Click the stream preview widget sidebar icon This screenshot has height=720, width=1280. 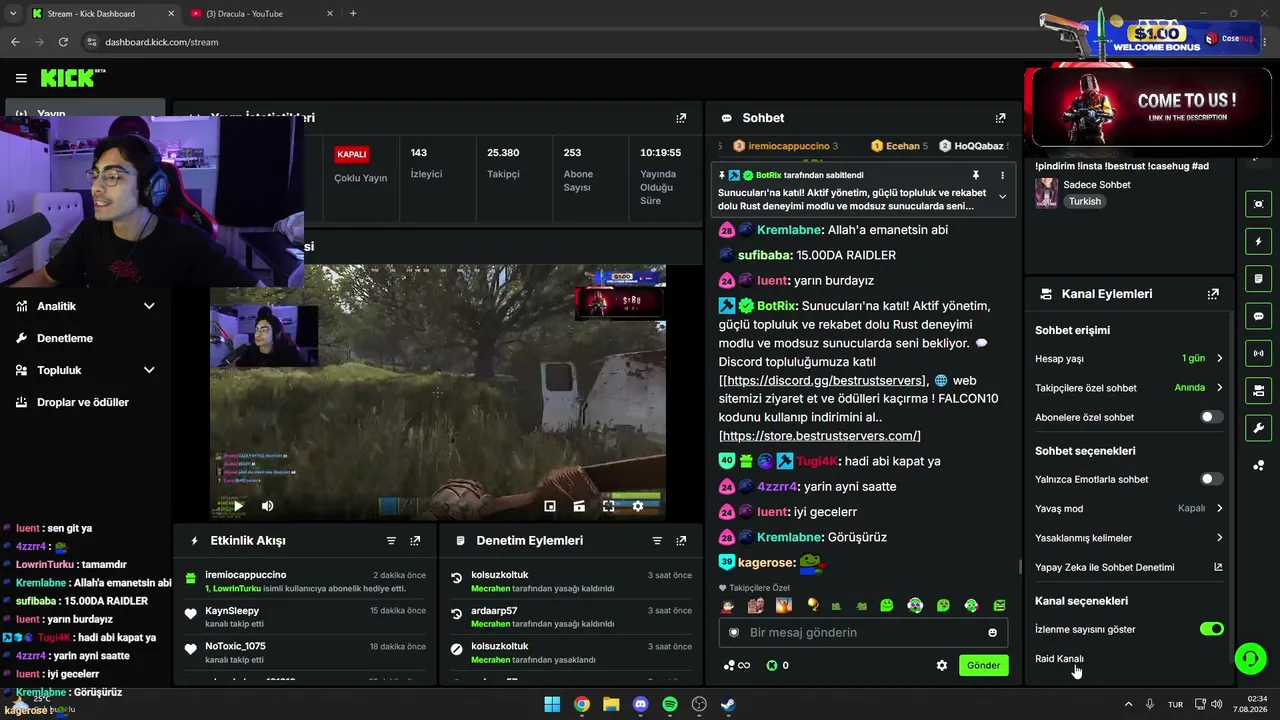[1258, 204]
